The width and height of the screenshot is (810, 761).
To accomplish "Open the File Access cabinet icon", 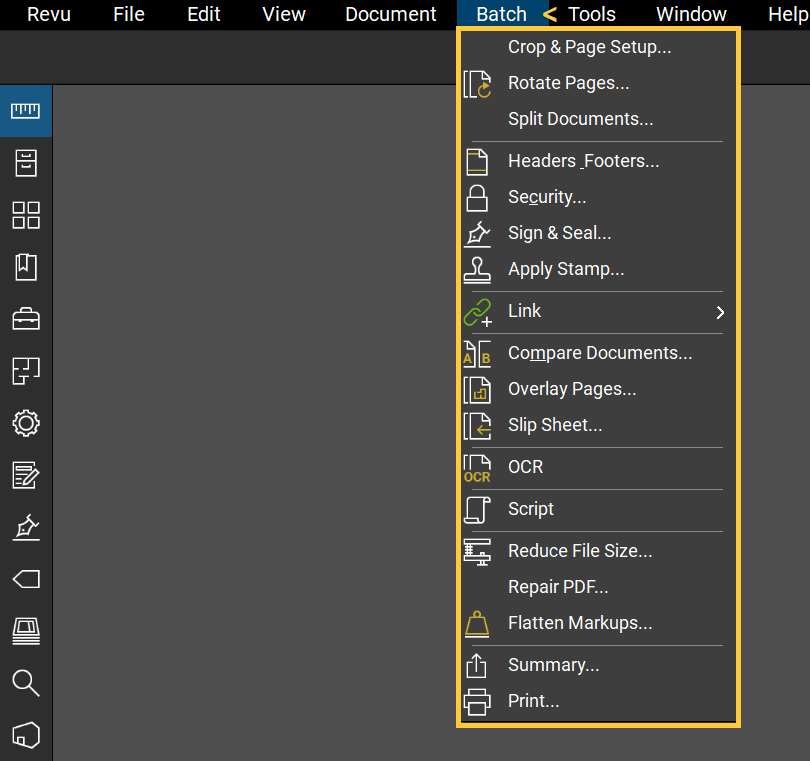I will click(x=26, y=163).
